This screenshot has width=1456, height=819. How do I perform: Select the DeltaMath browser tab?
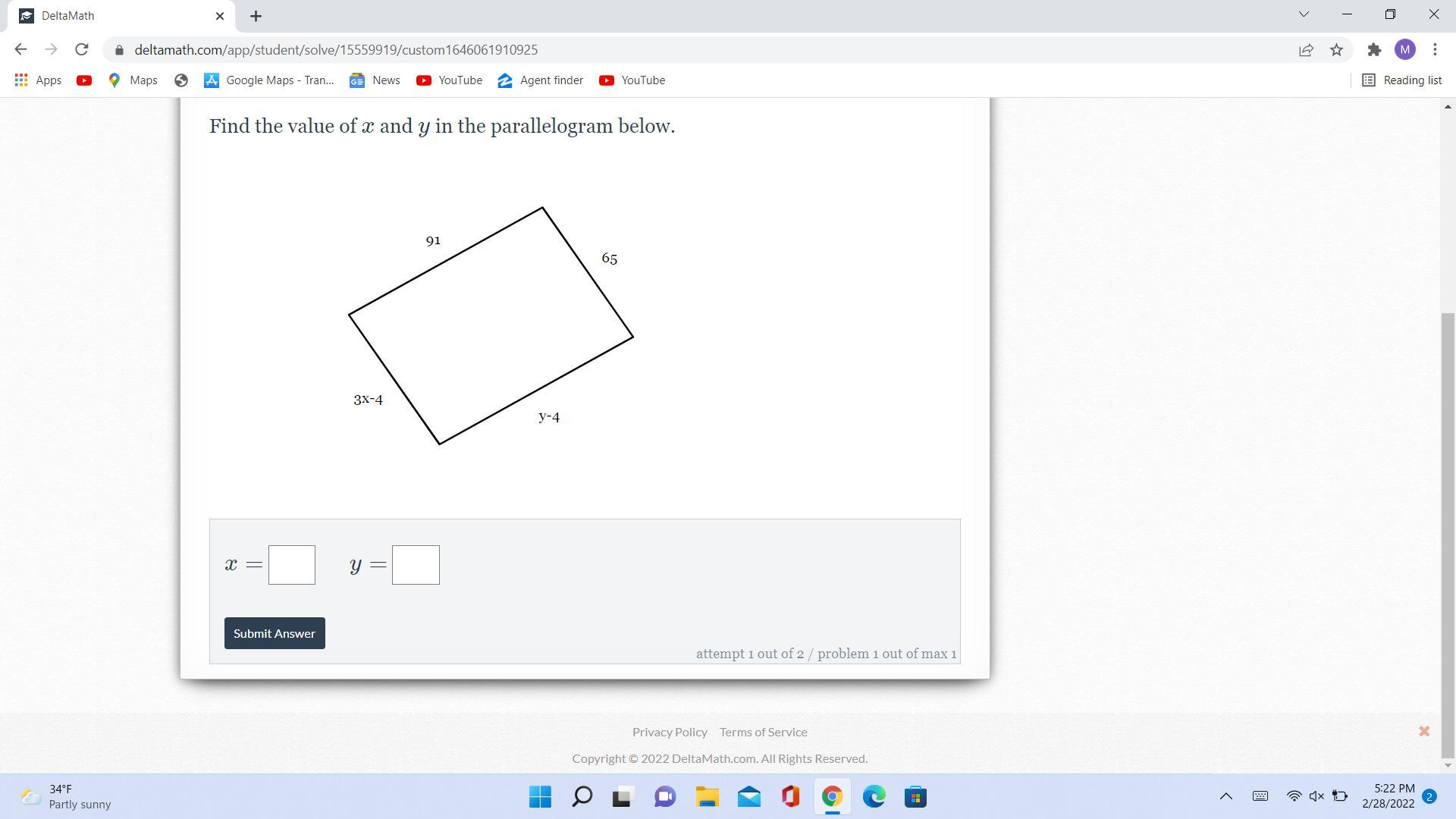point(114,16)
